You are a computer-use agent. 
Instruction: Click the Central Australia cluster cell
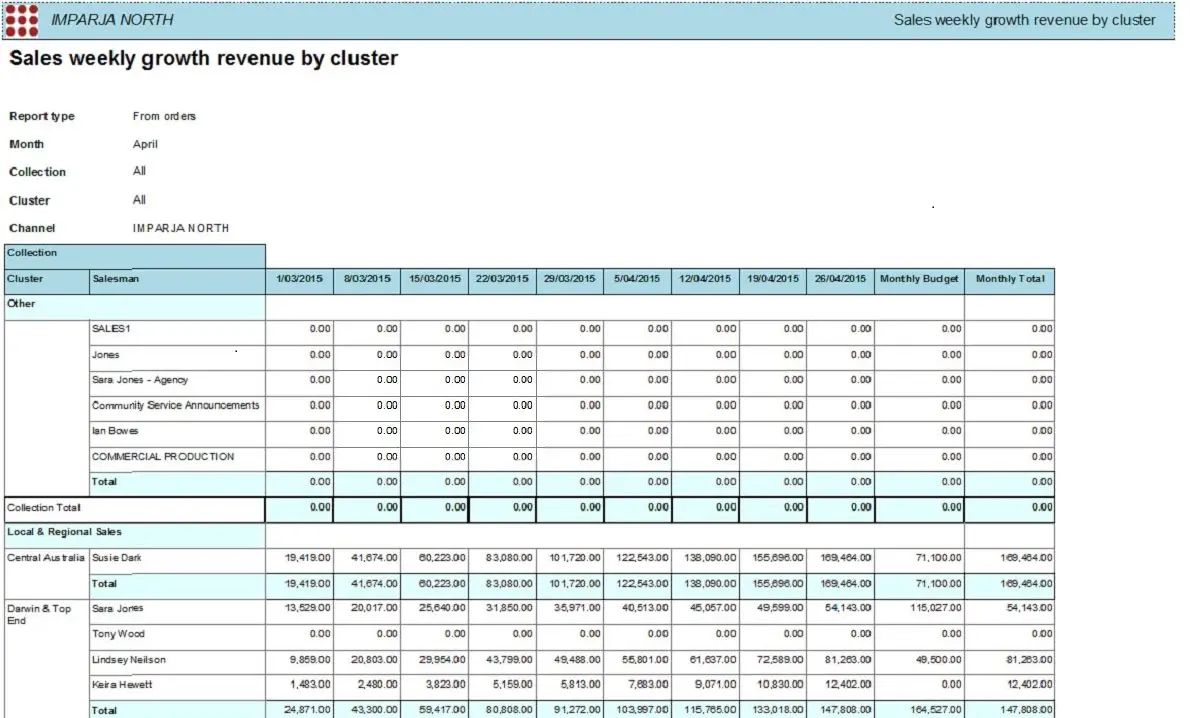[46, 557]
